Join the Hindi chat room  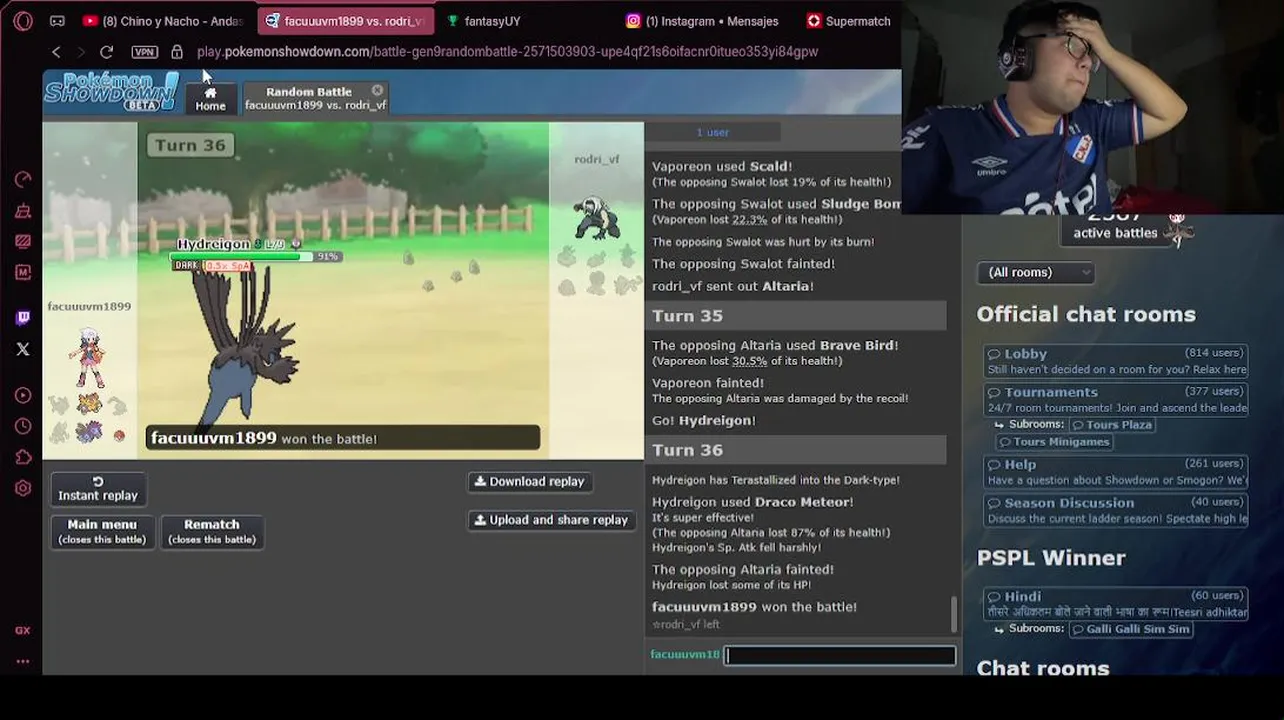[x=1116, y=604]
